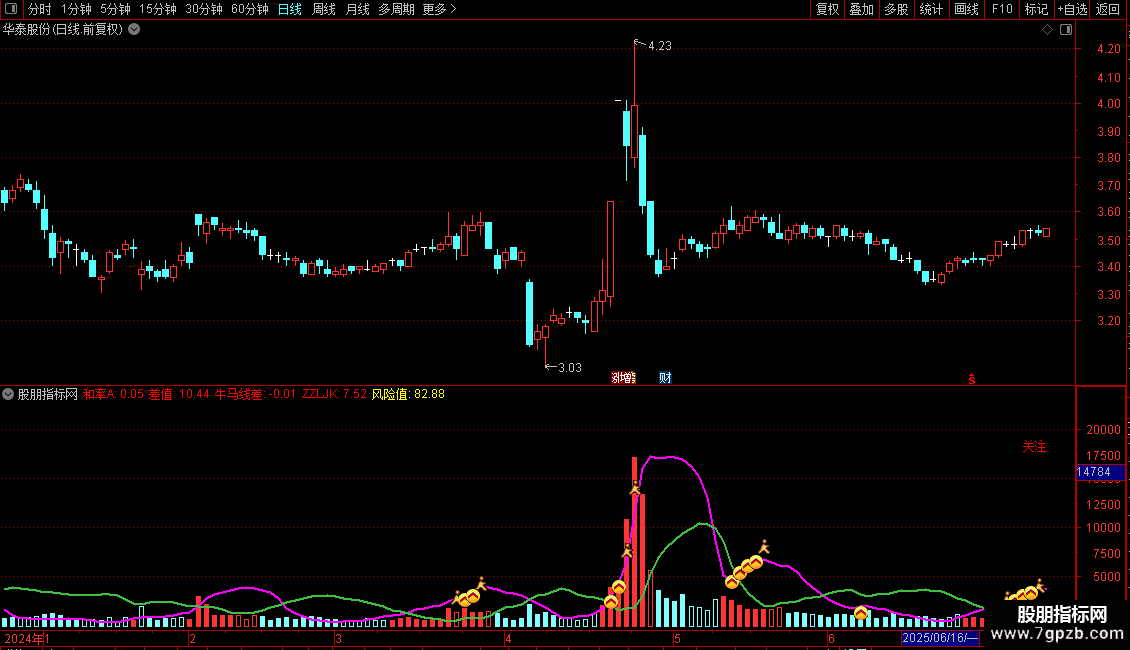
Task: Open the 画线 drawing tools
Action: [x=966, y=9]
